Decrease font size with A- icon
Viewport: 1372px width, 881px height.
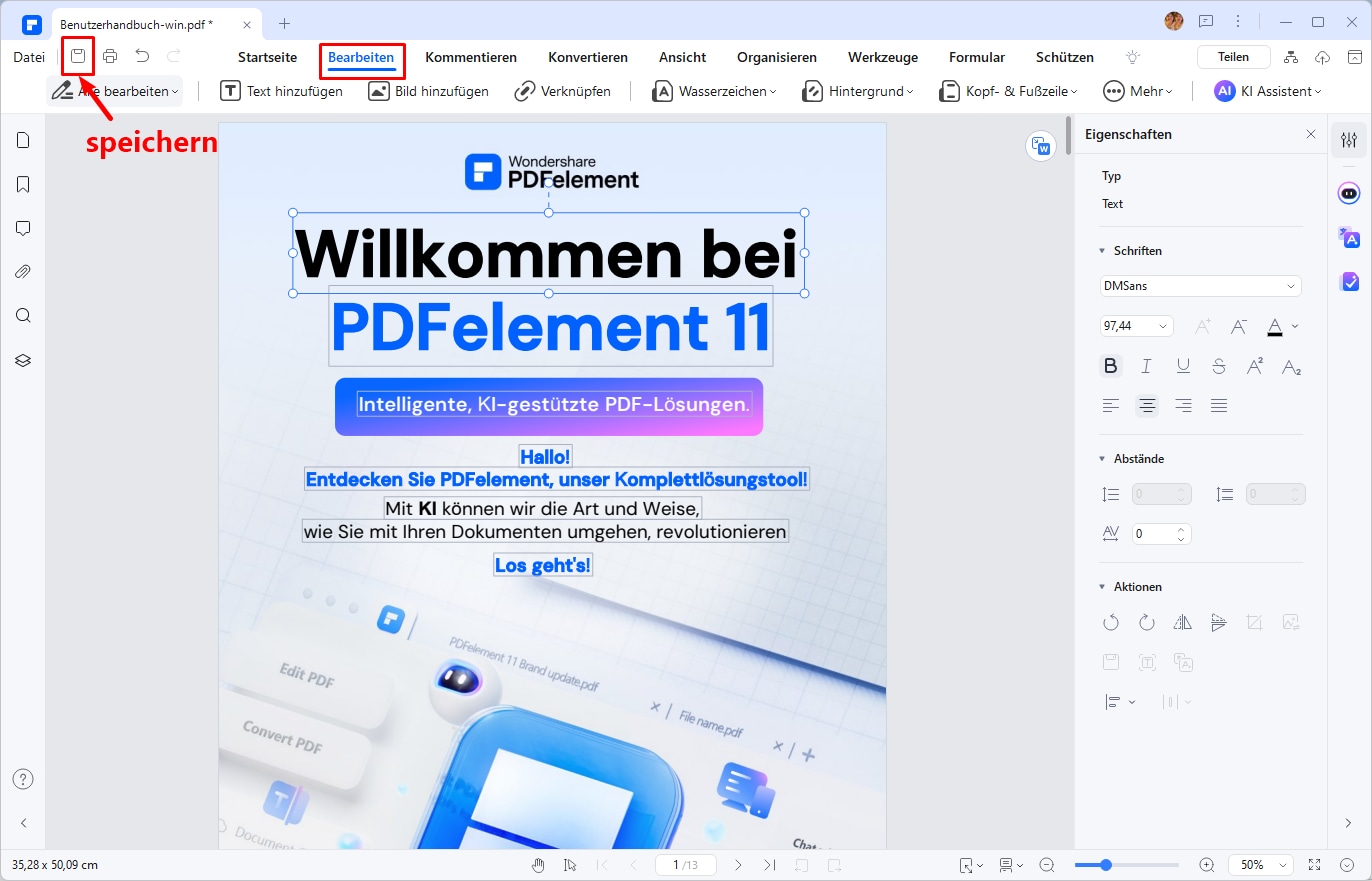1239,326
